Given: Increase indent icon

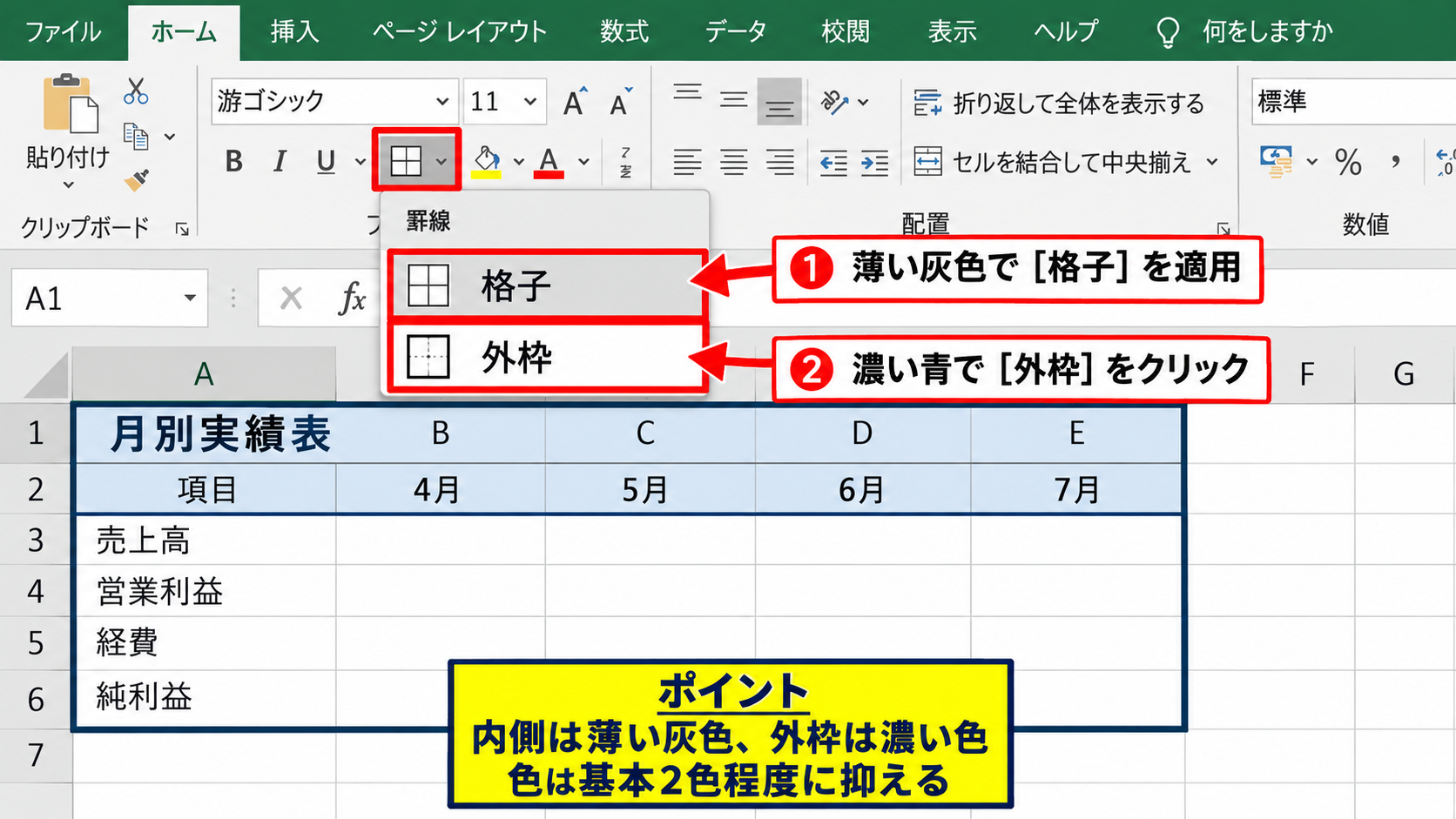Looking at the screenshot, I should [874, 163].
